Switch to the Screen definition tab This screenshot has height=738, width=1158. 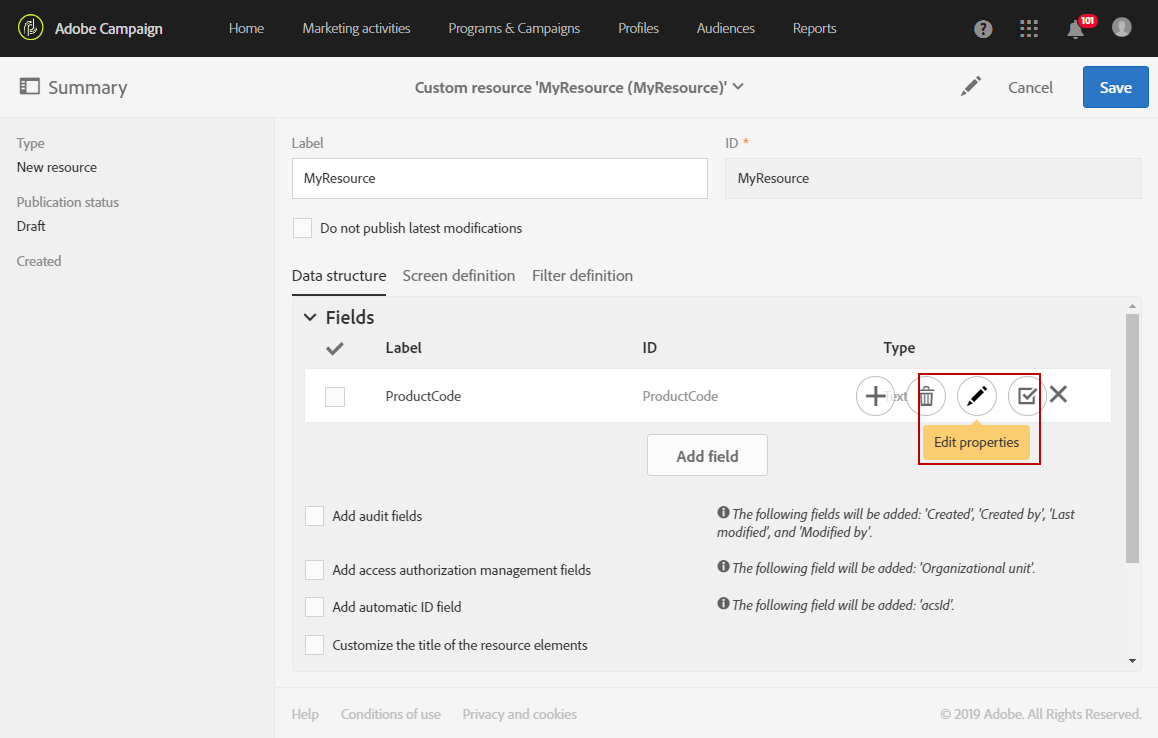coord(459,275)
